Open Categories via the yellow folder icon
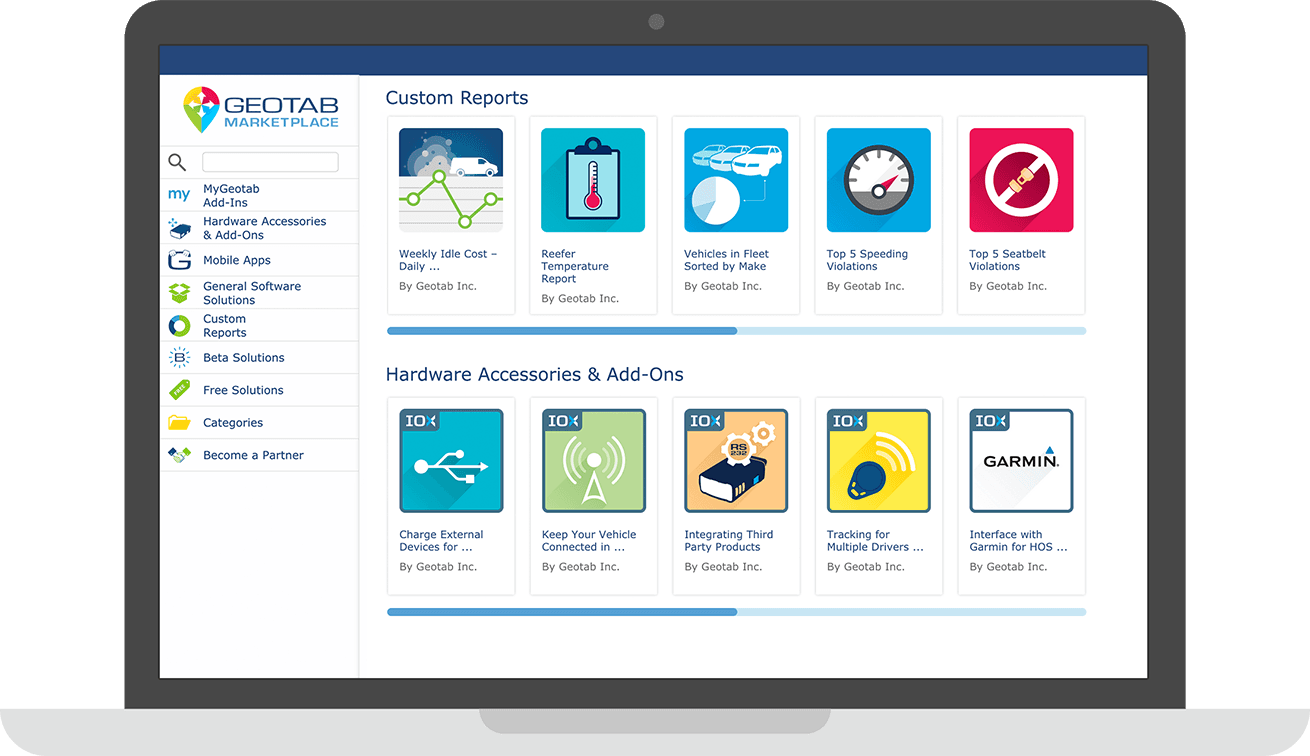This screenshot has height=756, width=1310. (178, 422)
